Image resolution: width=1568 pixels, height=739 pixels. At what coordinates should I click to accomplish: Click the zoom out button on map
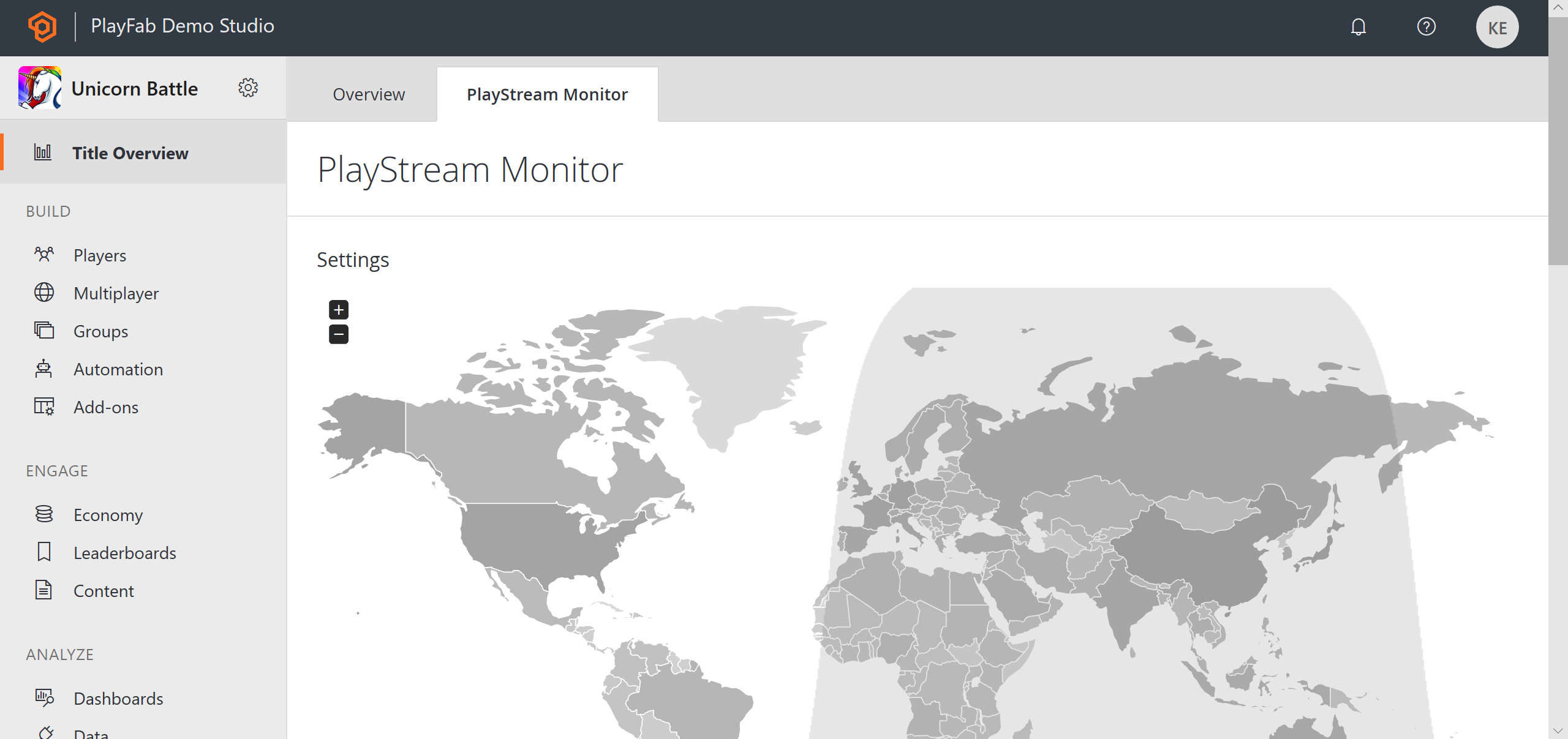[x=338, y=335]
